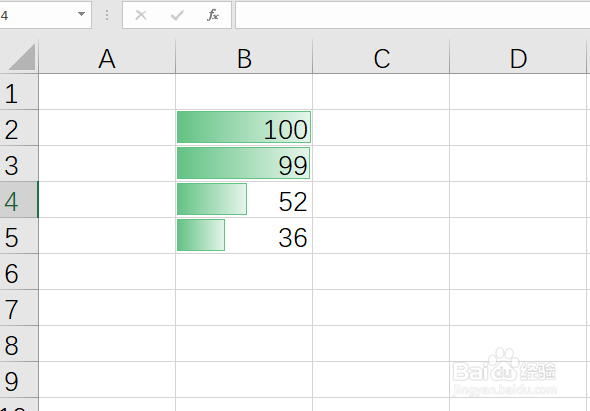Viewport: 590px width, 411px height.
Task: Click the formula bar resize dots handle
Action: pyautogui.click(x=107, y=15)
